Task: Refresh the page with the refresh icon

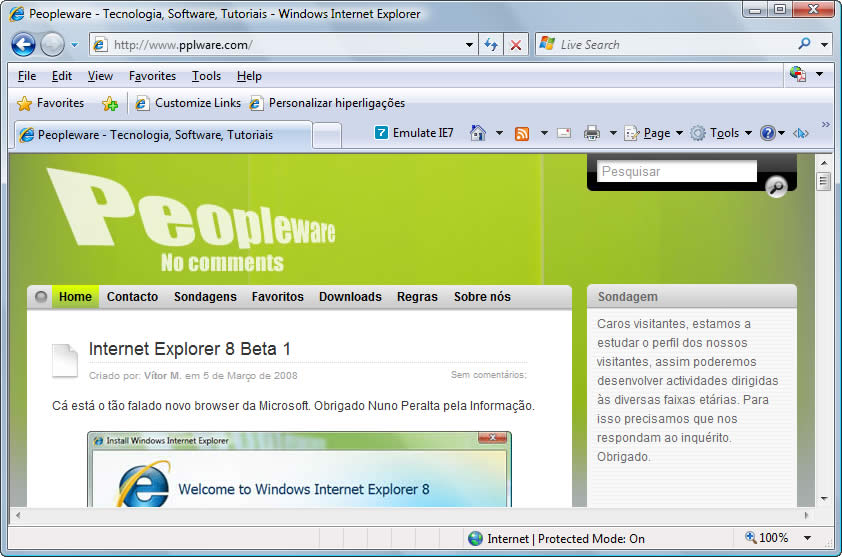Action: pyautogui.click(x=491, y=45)
